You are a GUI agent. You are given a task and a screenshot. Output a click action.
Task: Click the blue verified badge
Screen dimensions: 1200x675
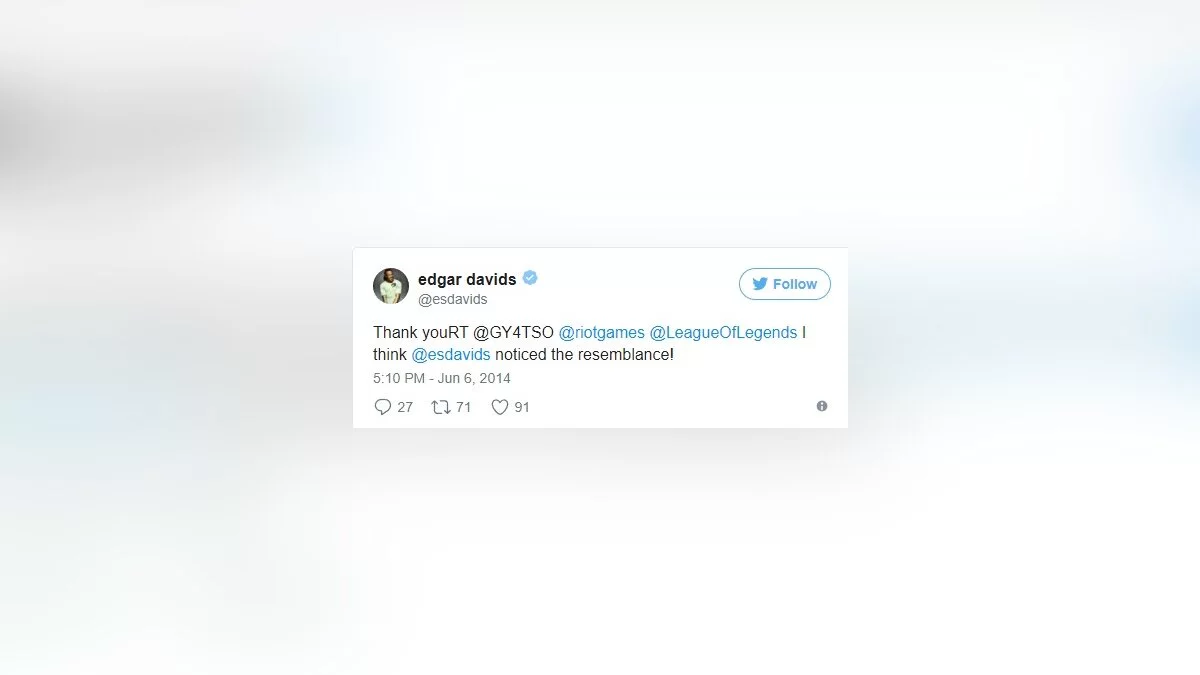pos(530,278)
